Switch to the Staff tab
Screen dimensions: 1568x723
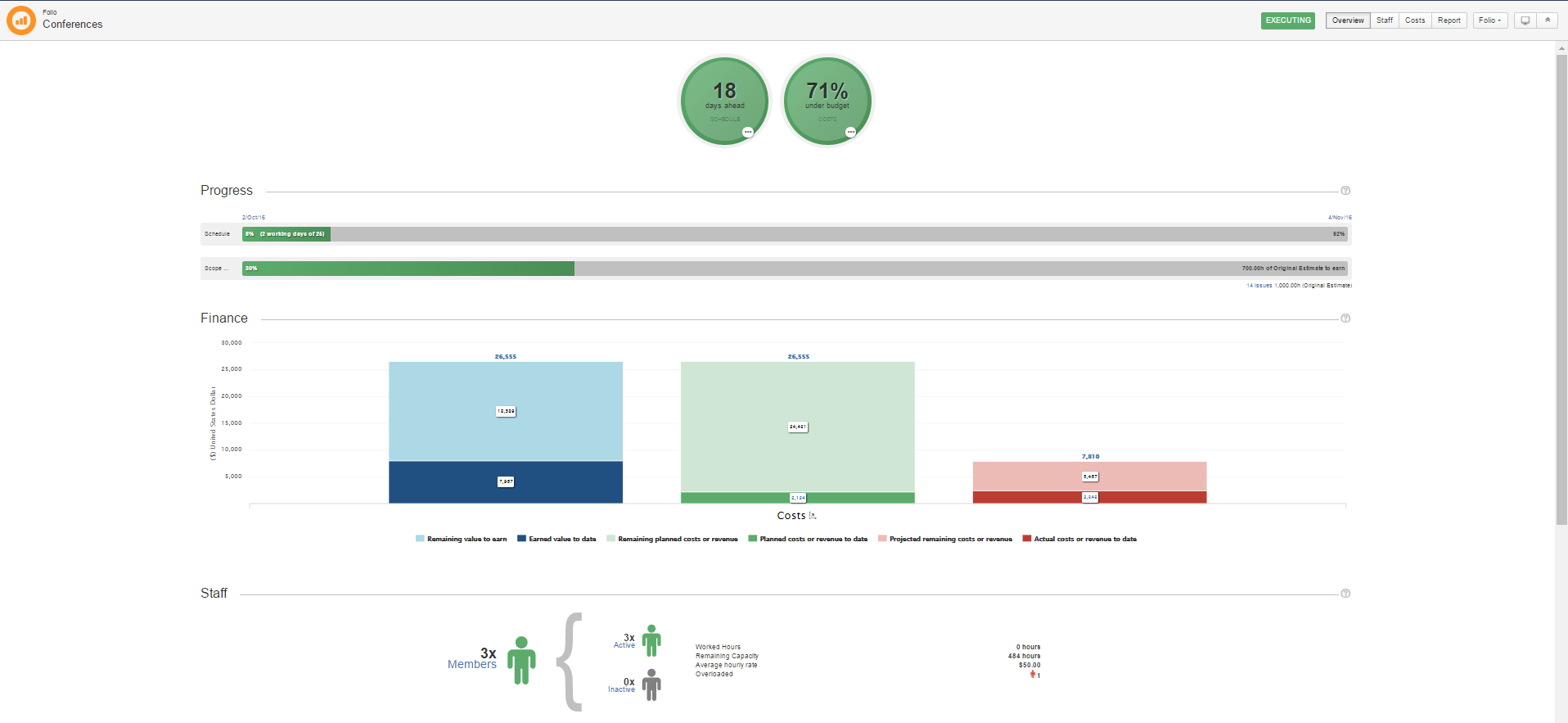click(1384, 20)
